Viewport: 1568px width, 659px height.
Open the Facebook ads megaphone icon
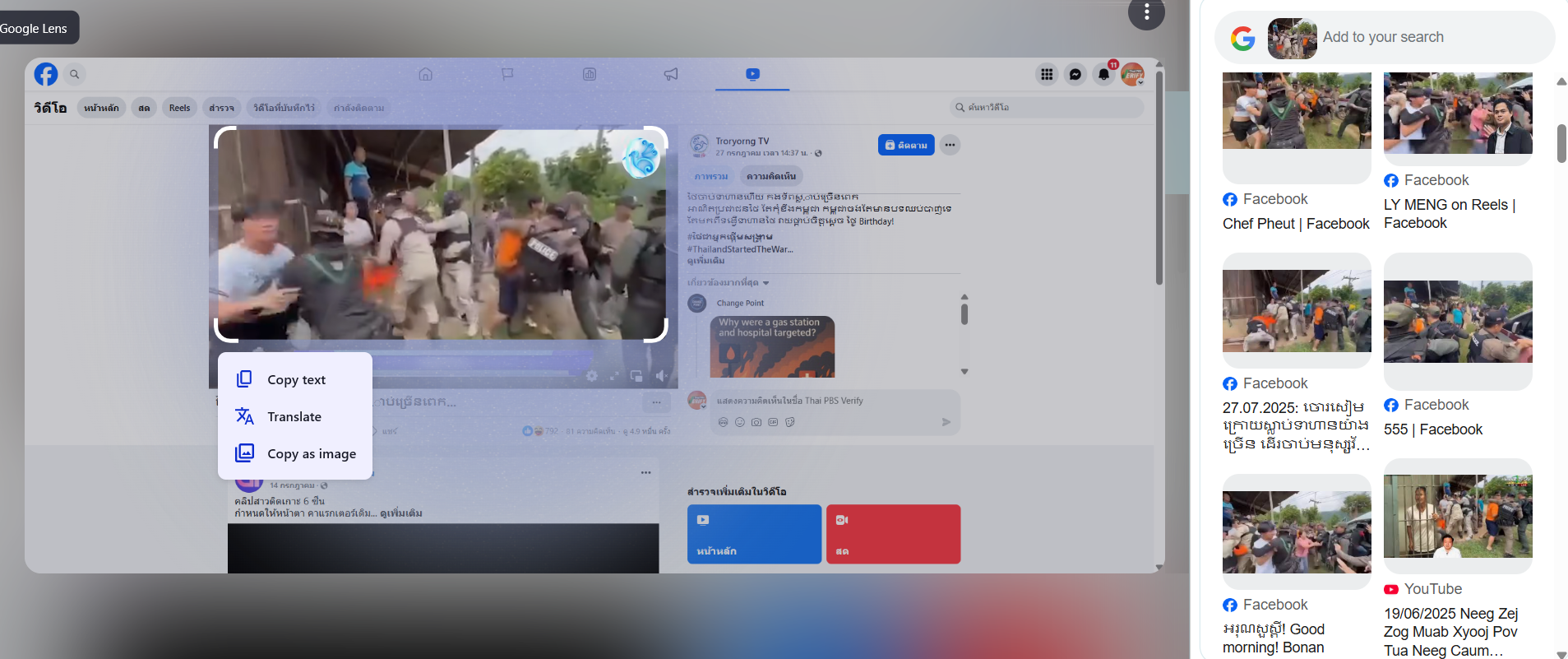point(671,74)
